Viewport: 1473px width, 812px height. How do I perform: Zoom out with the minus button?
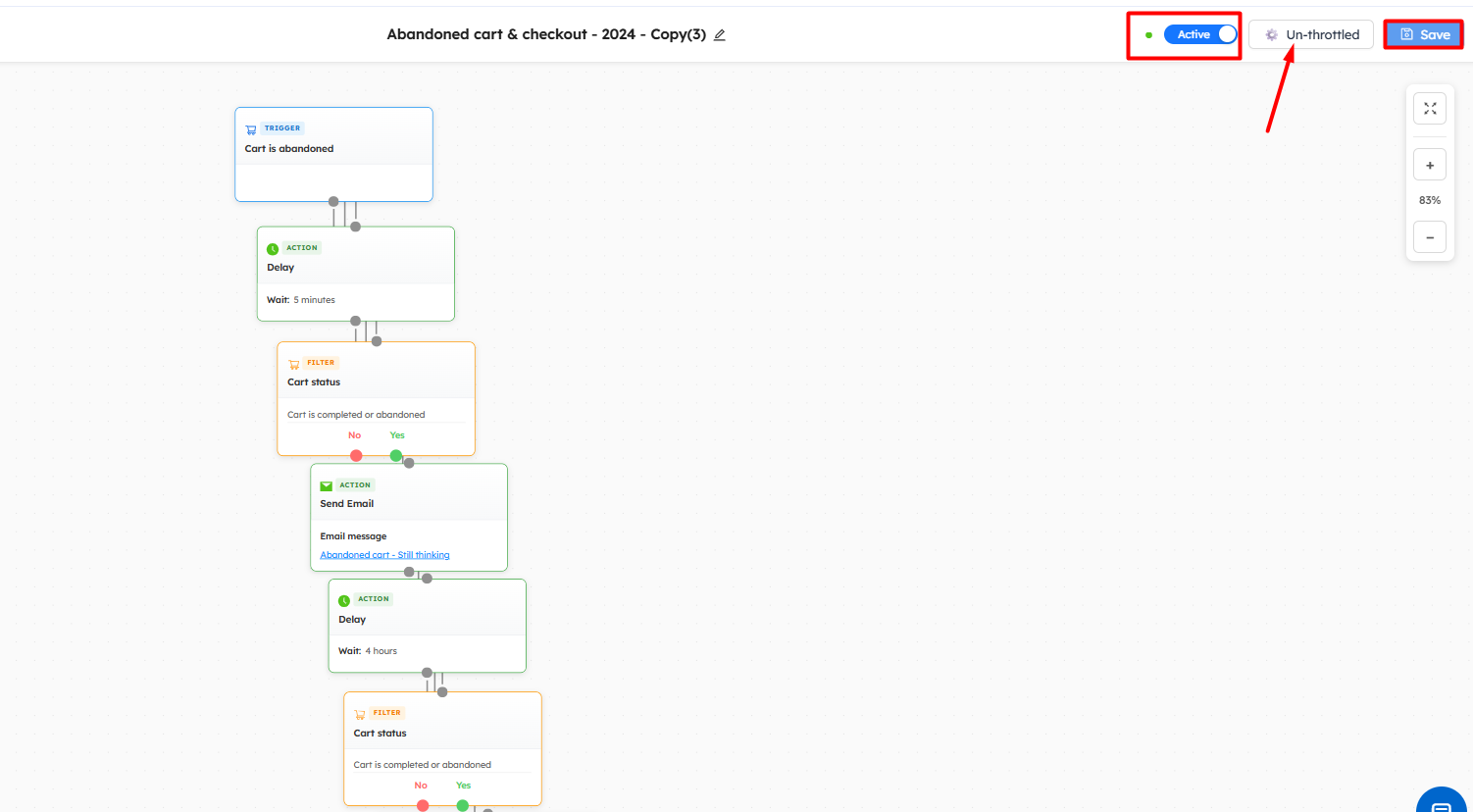(1430, 237)
